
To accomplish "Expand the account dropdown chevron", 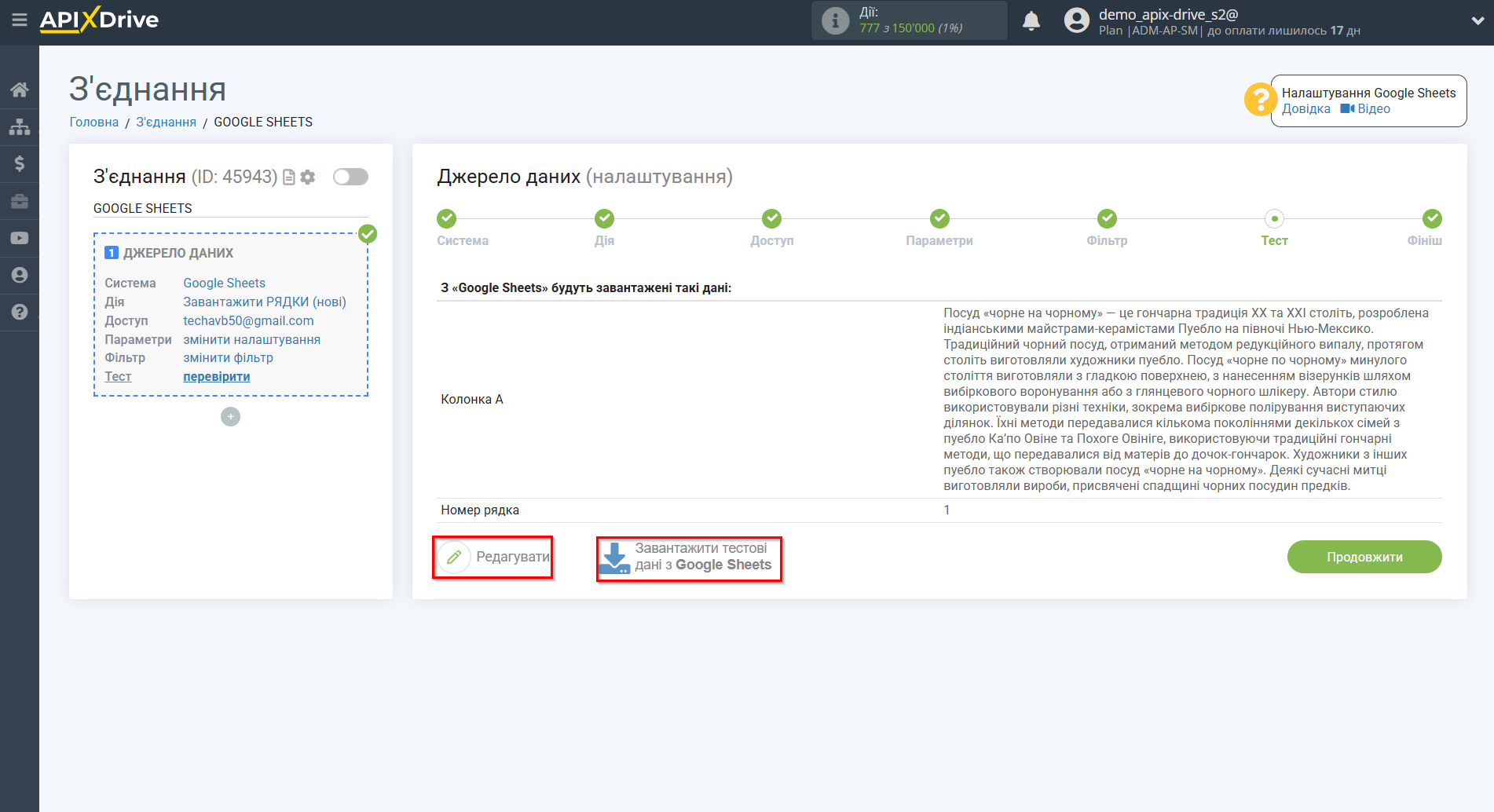I will tap(1478, 21).
